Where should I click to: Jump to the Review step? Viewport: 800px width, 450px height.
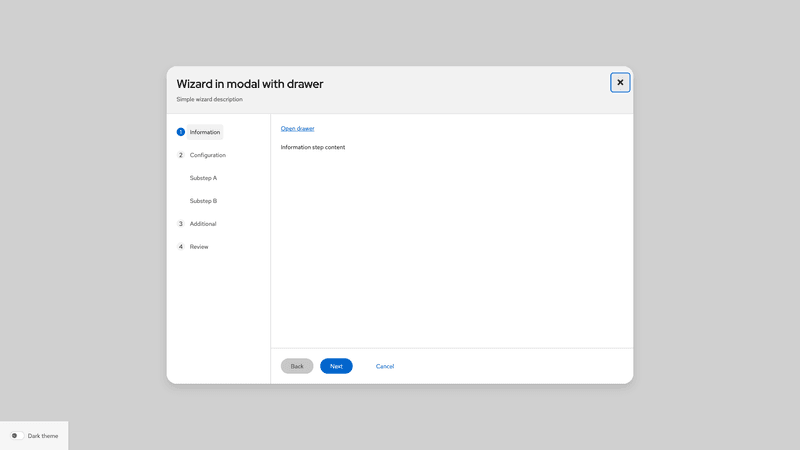point(199,247)
